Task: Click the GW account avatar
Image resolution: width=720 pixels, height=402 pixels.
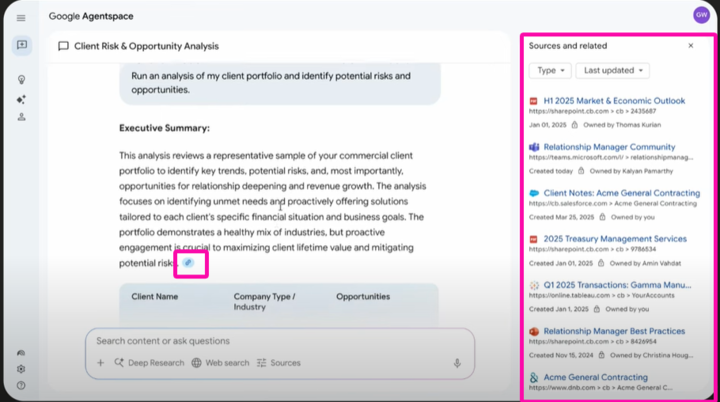Action: coord(701,15)
